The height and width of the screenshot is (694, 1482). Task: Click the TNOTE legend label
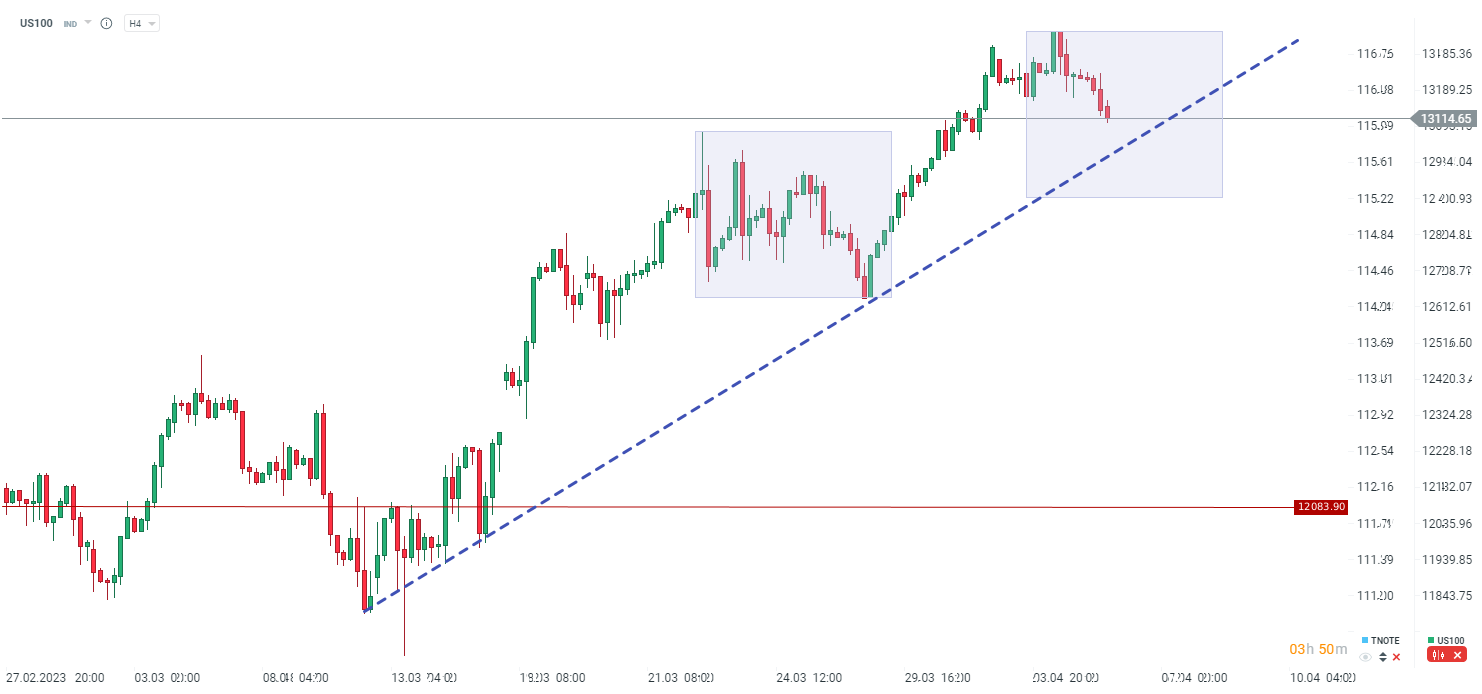tap(1385, 640)
